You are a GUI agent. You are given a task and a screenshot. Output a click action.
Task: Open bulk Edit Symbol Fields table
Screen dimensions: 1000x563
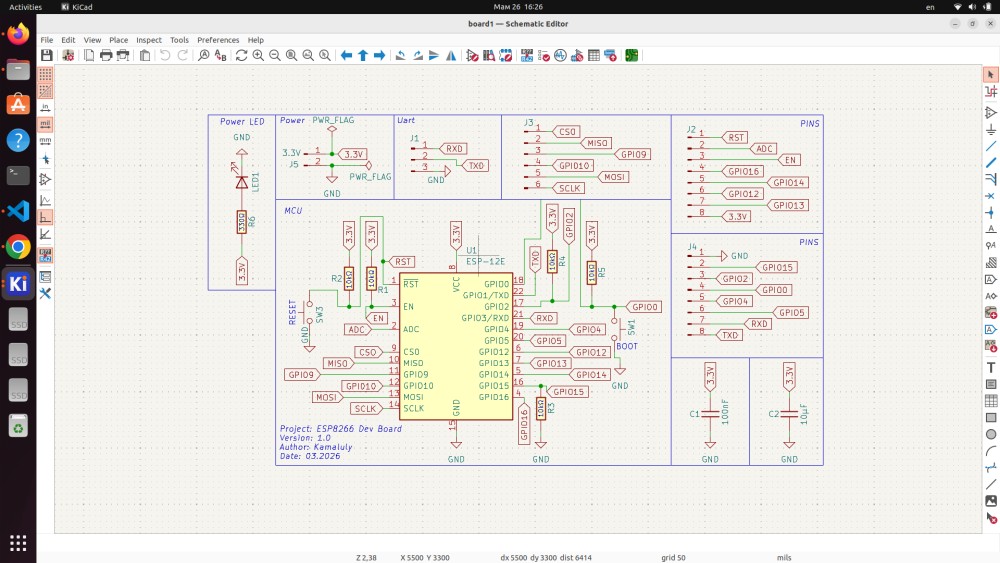(x=594, y=55)
